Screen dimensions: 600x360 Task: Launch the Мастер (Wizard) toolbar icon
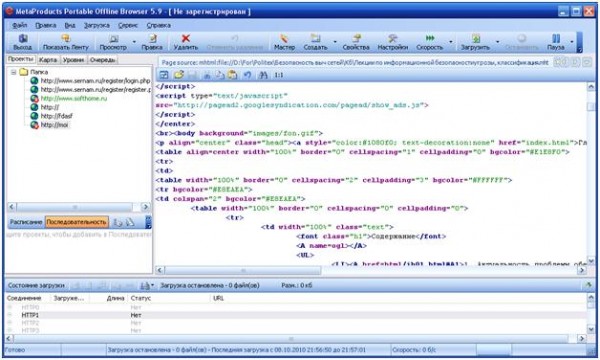[x=284, y=38]
